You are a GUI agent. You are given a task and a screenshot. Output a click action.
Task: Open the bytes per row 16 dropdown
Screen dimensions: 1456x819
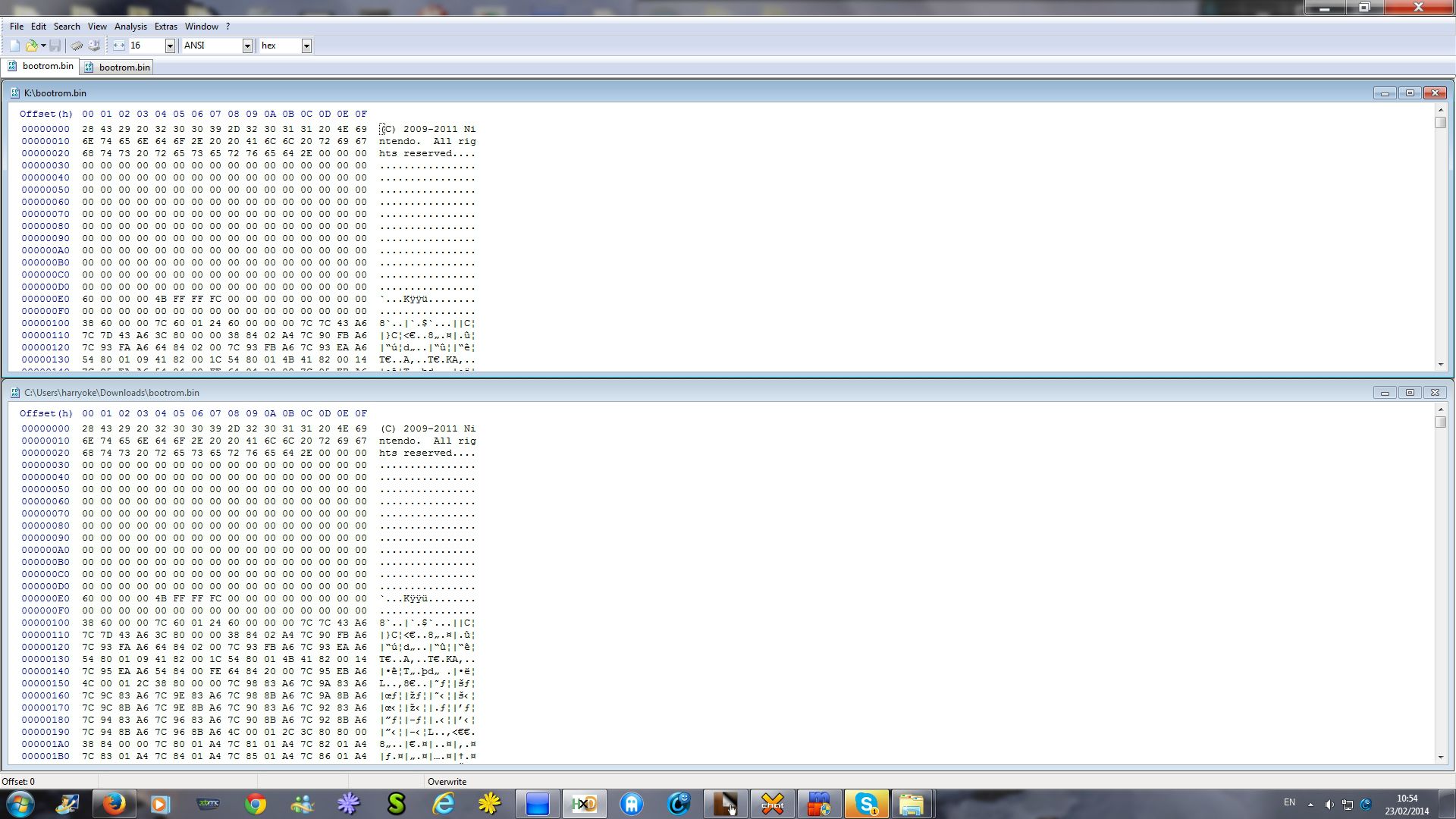170,46
